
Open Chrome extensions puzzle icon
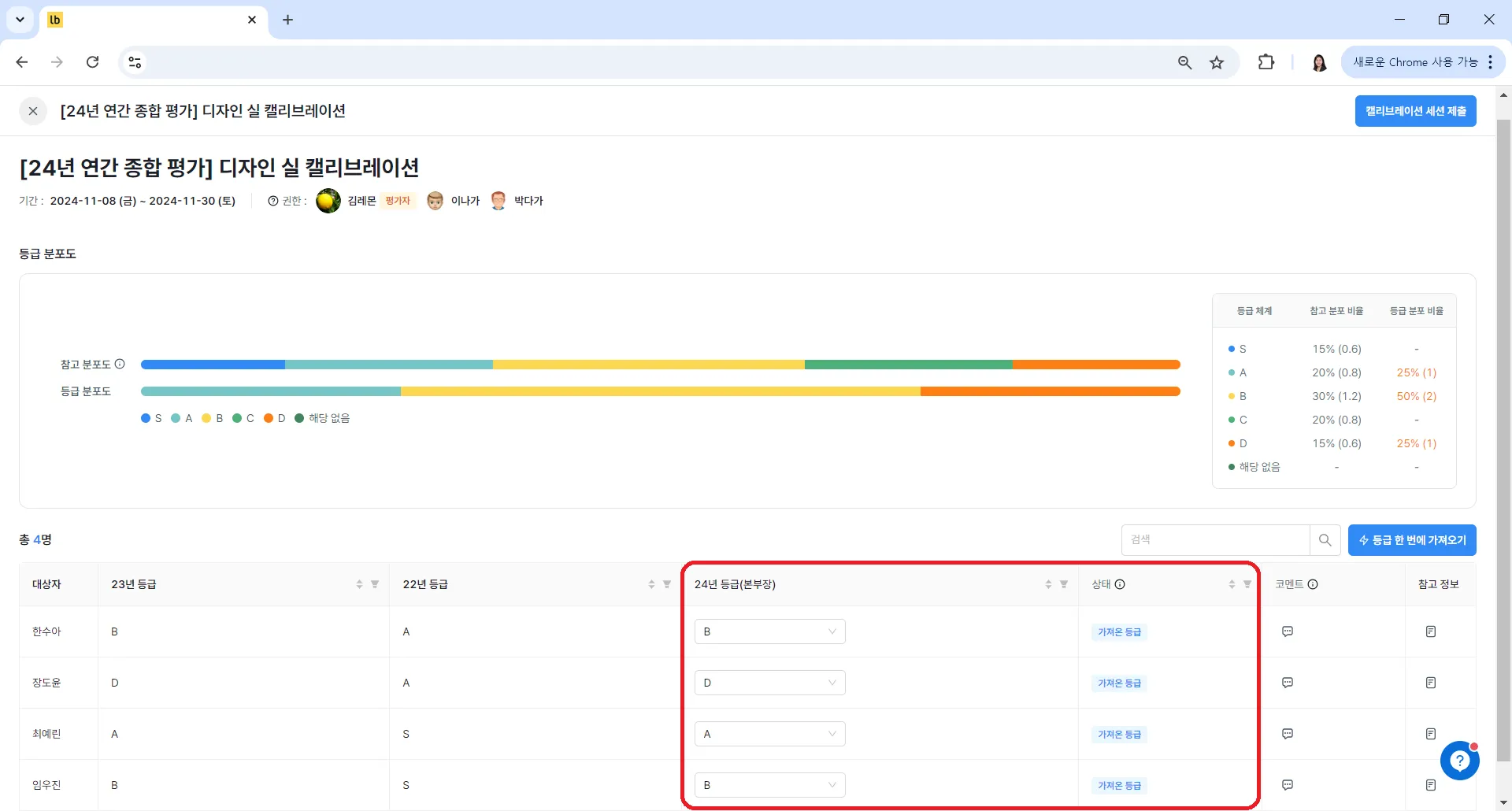tap(1266, 62)
